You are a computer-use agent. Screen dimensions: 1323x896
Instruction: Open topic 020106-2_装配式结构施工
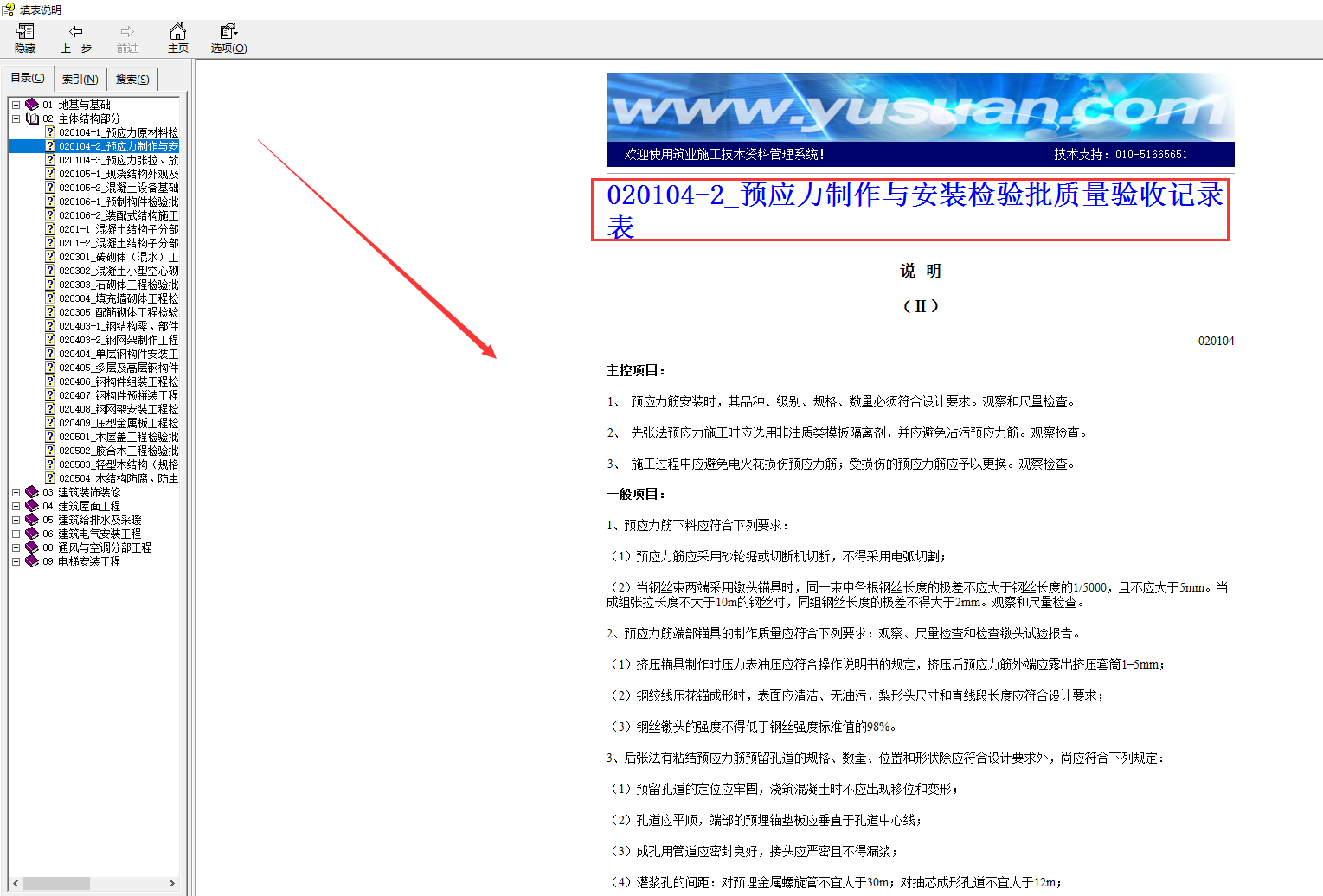(x=119, y=215)
